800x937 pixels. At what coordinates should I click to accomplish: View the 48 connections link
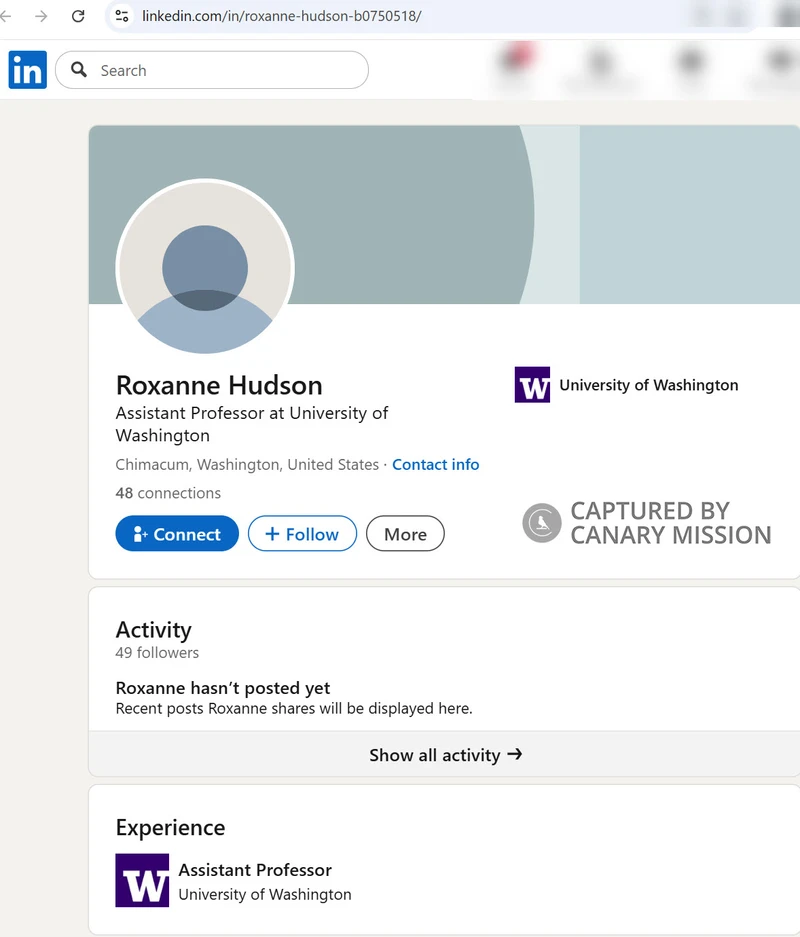[168, 493]
